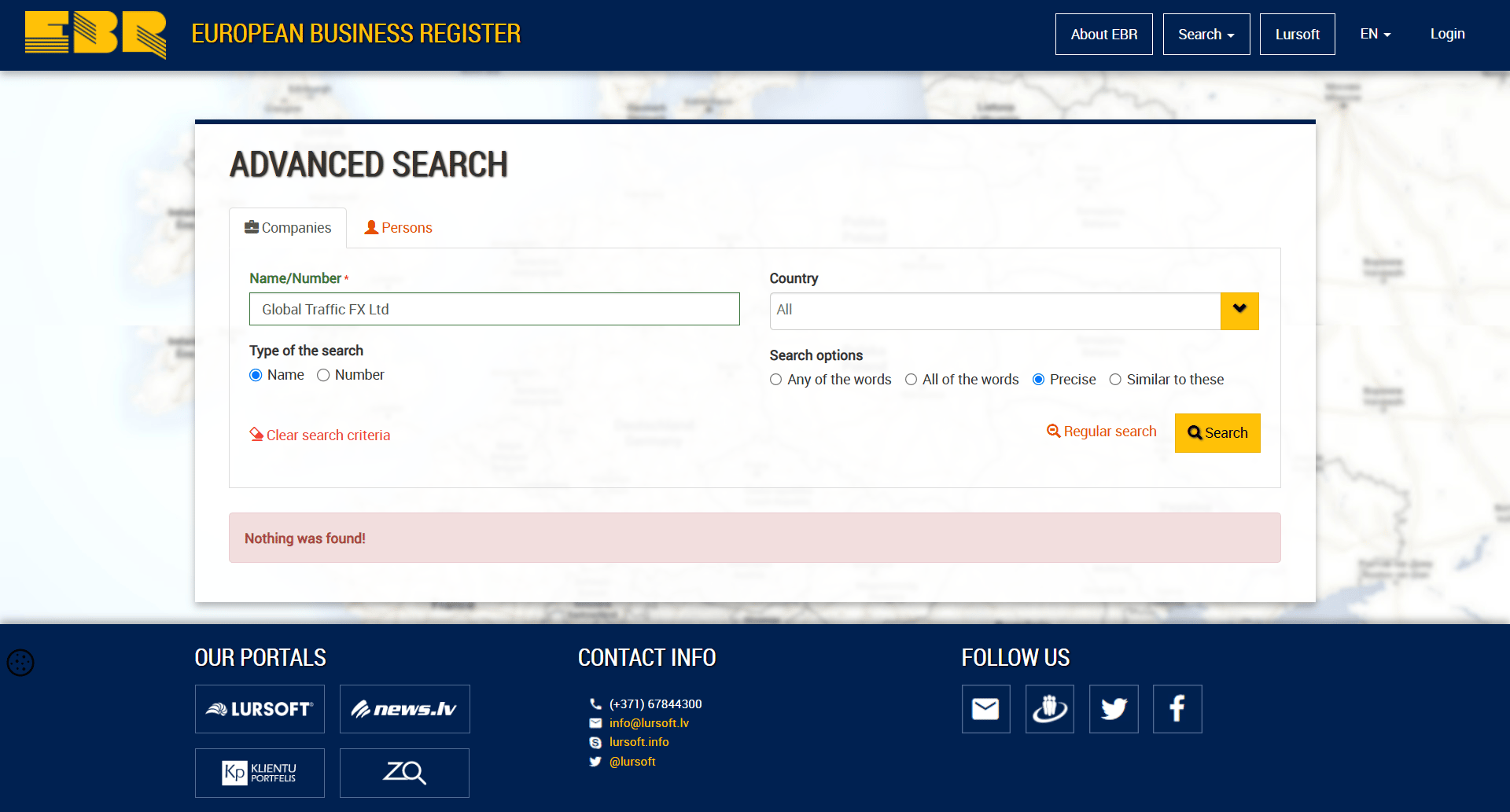Switch to Regular search
The image size is (1510, 812).
[1102, 432]
